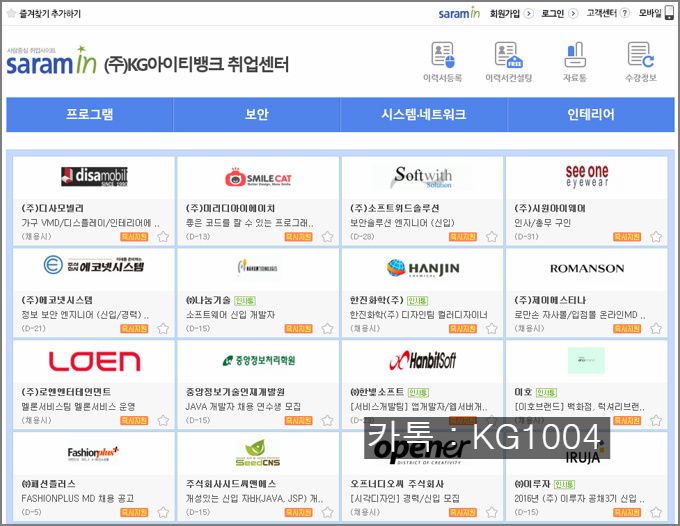Open the 고객센터 customer center link
680x526 pixels.
click(x=608, y=13)
